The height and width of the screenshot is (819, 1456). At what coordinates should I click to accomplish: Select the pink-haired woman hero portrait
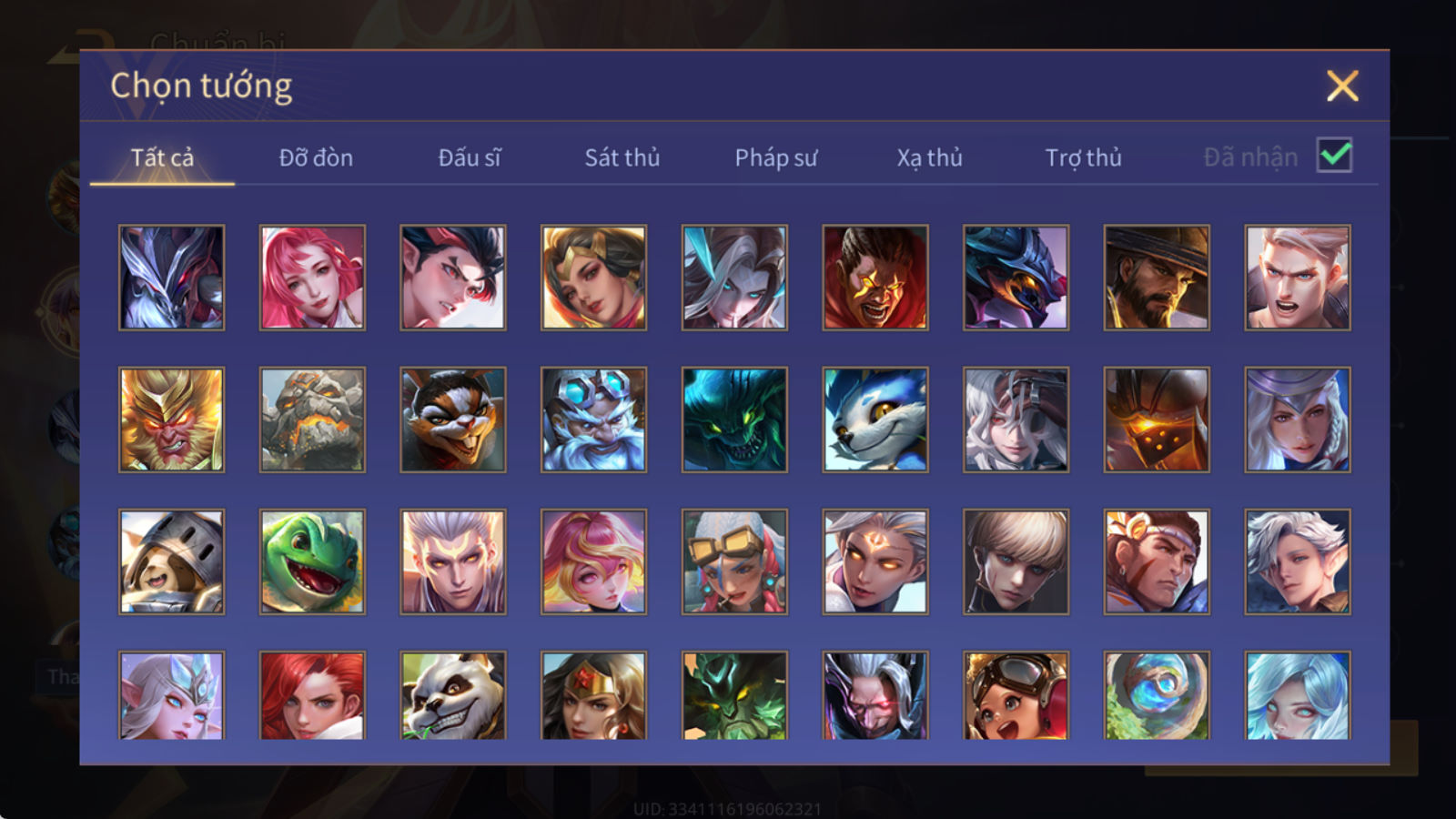[x=312, y=278]
